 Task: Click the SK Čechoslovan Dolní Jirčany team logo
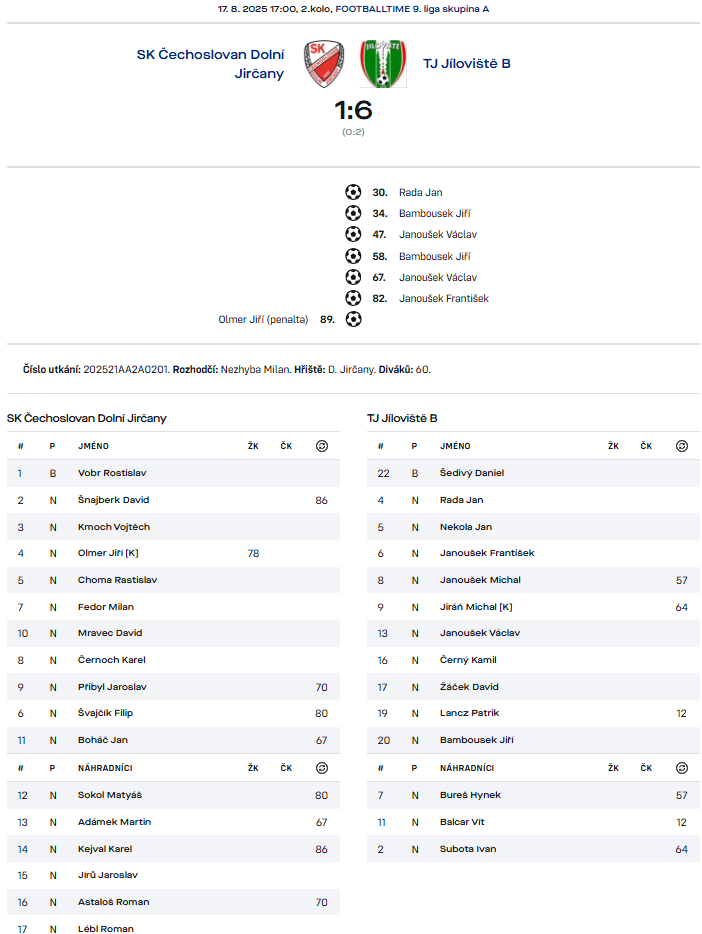(324, 63)
